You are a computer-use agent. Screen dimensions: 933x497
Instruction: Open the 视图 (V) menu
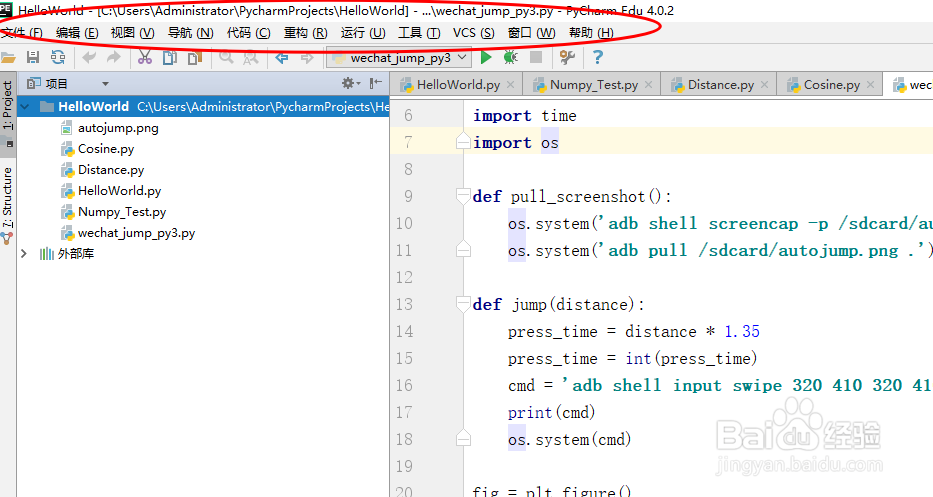click(x=132, y=33)
